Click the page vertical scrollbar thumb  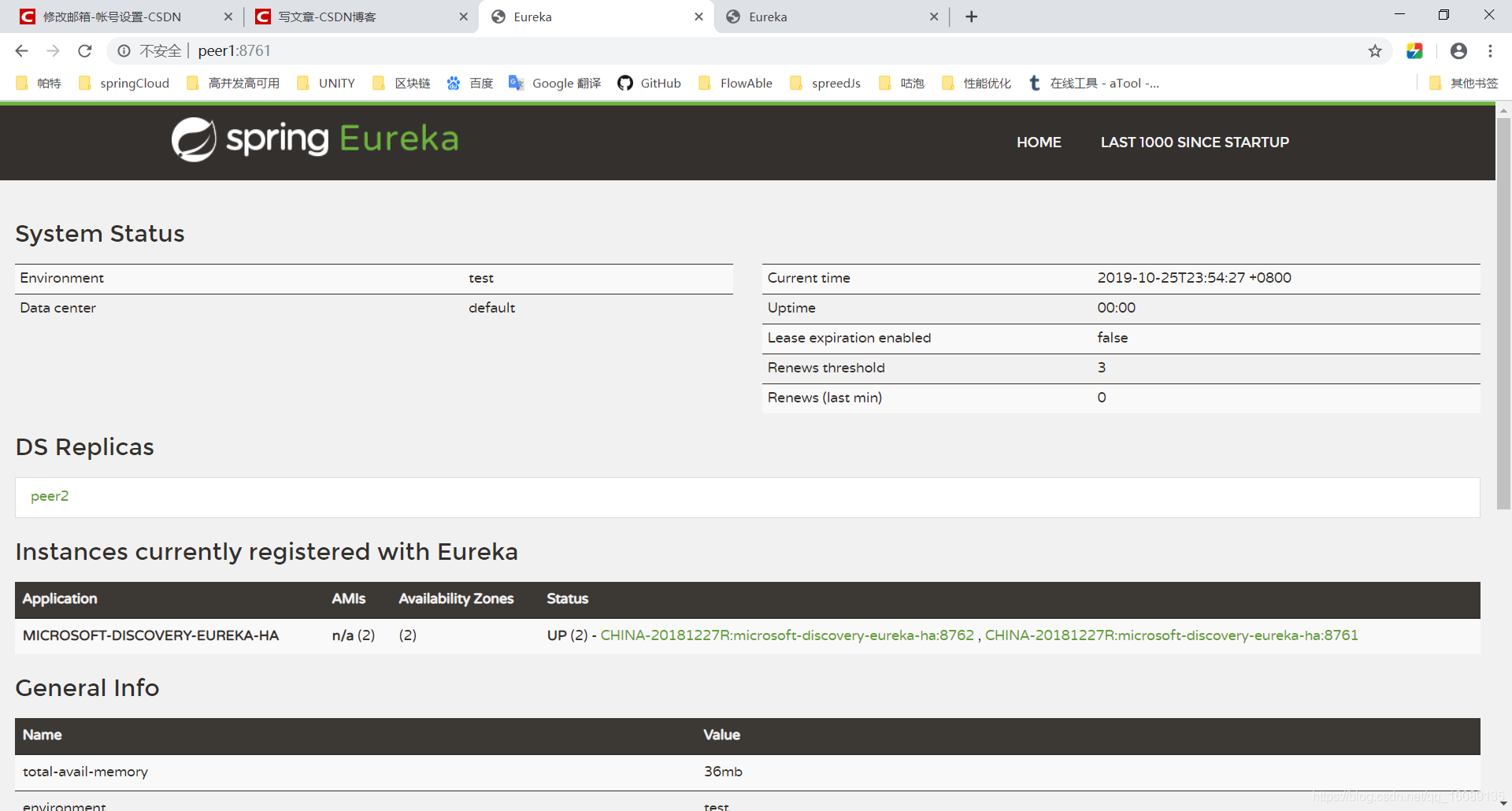1503,313
